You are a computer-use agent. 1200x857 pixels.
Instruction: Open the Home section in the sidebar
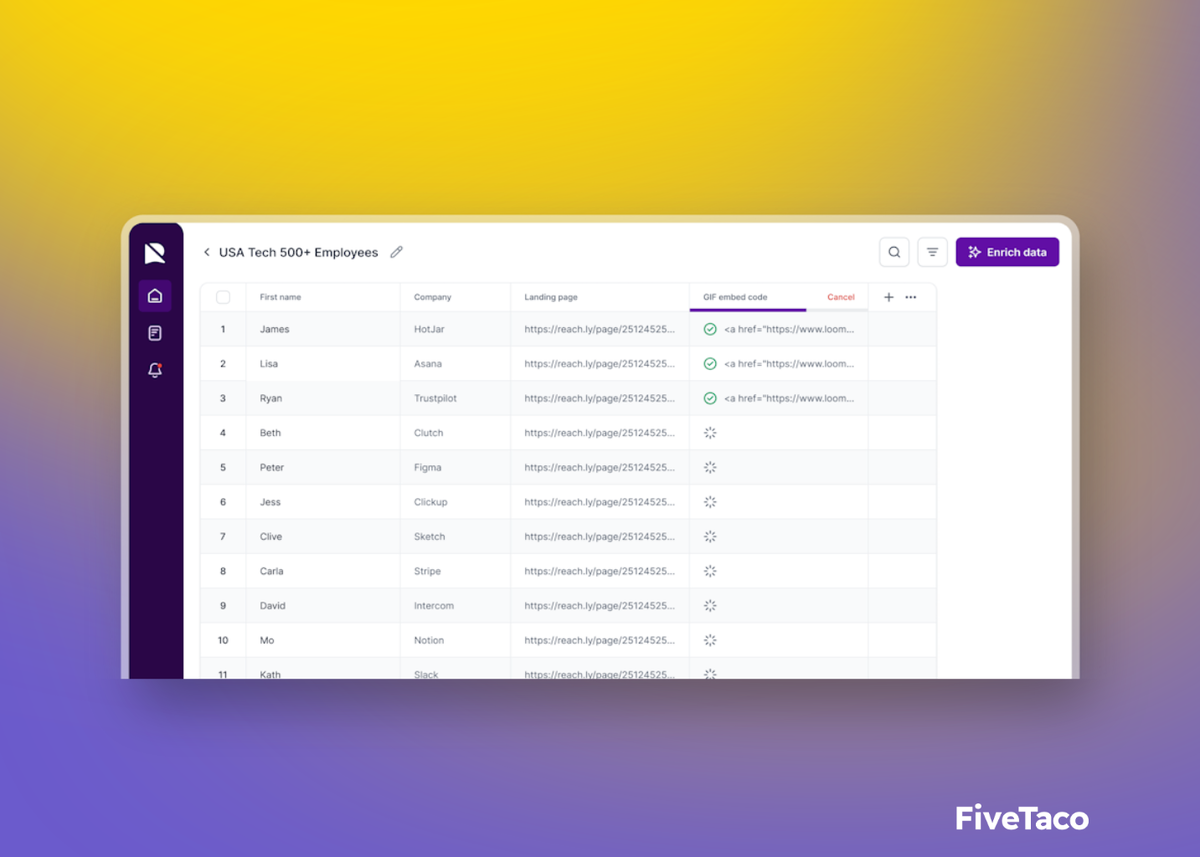pos(155,295)
